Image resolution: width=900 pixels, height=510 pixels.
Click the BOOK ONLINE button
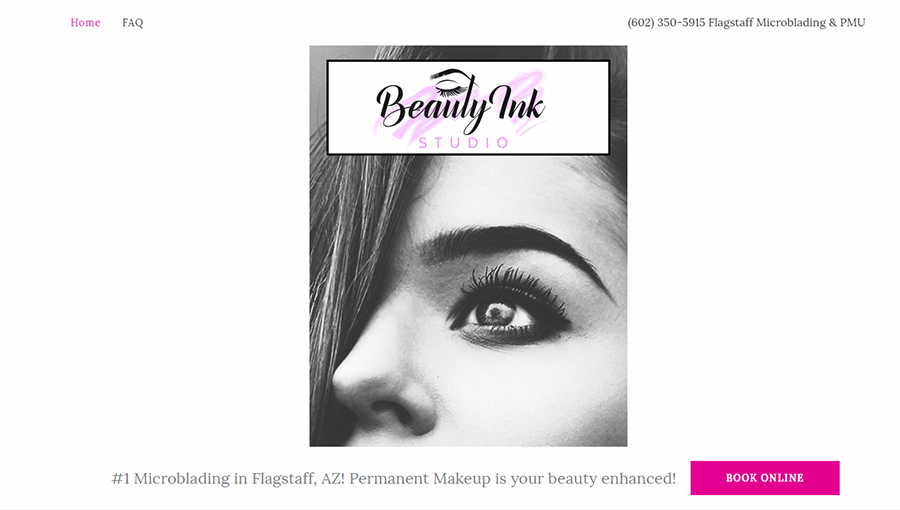[x=765, y=478]
